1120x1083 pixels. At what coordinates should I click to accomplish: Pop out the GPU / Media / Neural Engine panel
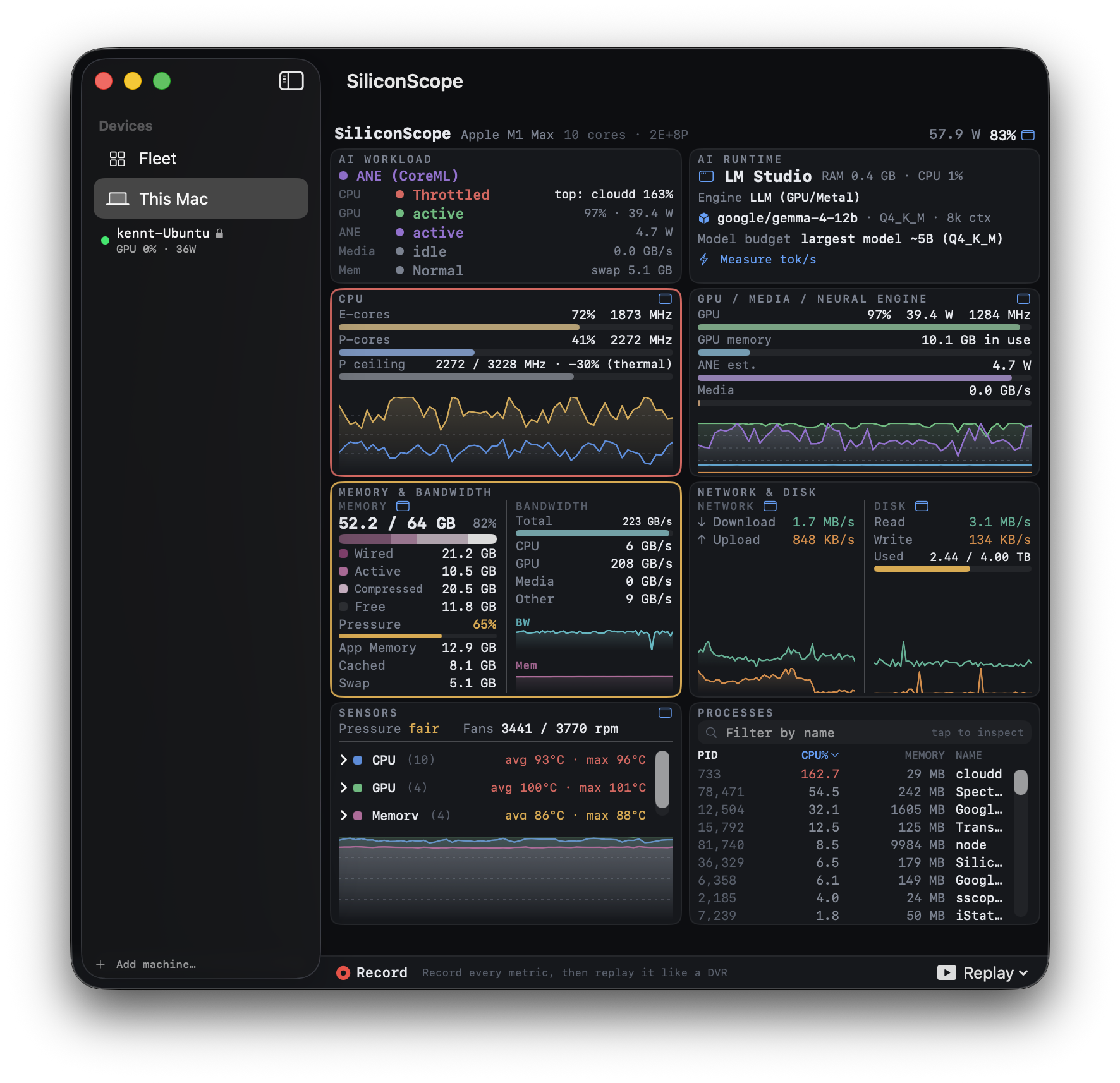click(1023, 299)
